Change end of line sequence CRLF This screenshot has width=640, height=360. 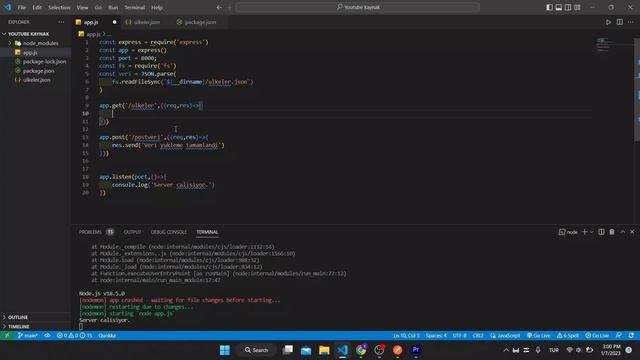(478, 336)
